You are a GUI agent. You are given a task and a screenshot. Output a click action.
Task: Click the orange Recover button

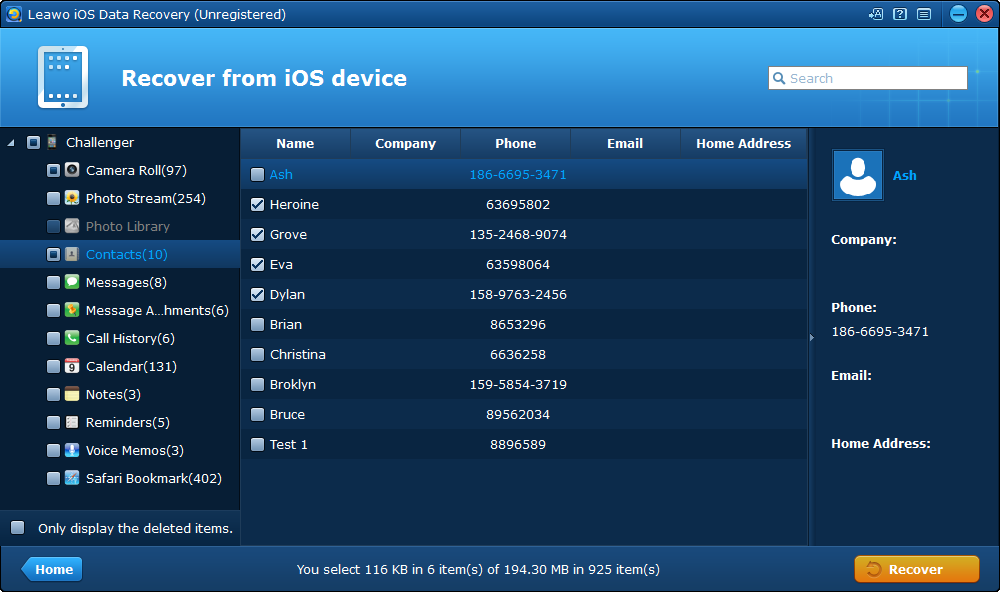916,569
